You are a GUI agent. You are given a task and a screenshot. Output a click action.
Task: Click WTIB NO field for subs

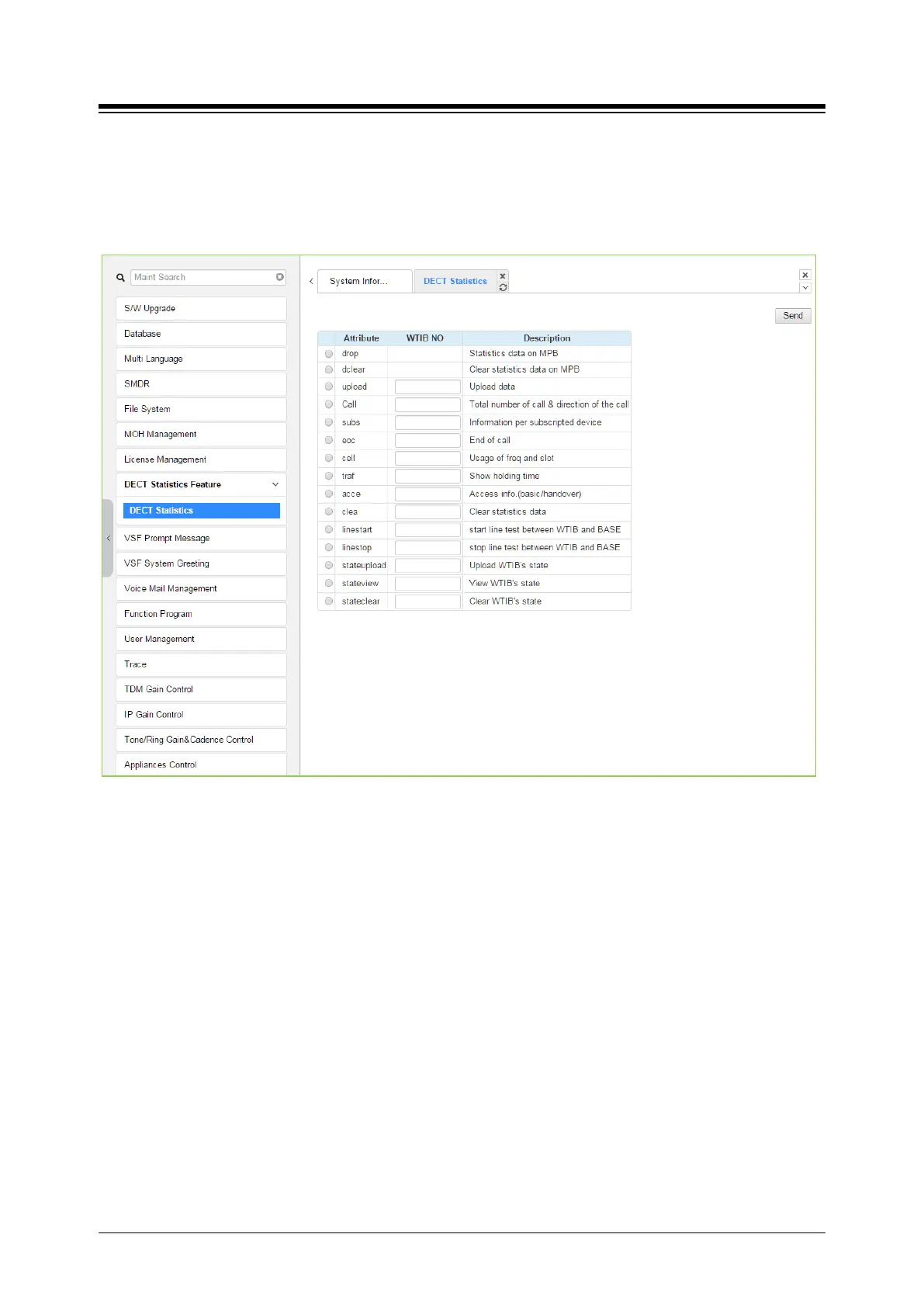click(427, 422)
